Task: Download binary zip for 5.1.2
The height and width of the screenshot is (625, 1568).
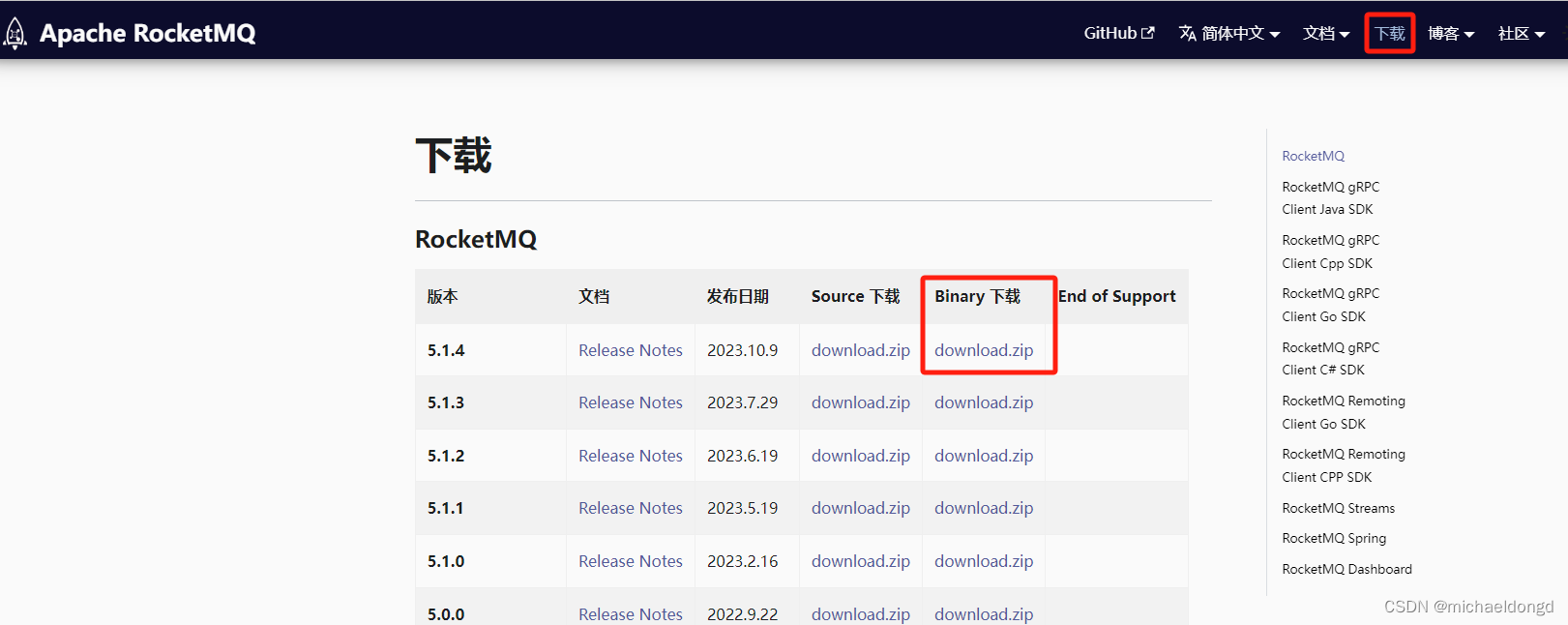Action: [x=984, y=456]
